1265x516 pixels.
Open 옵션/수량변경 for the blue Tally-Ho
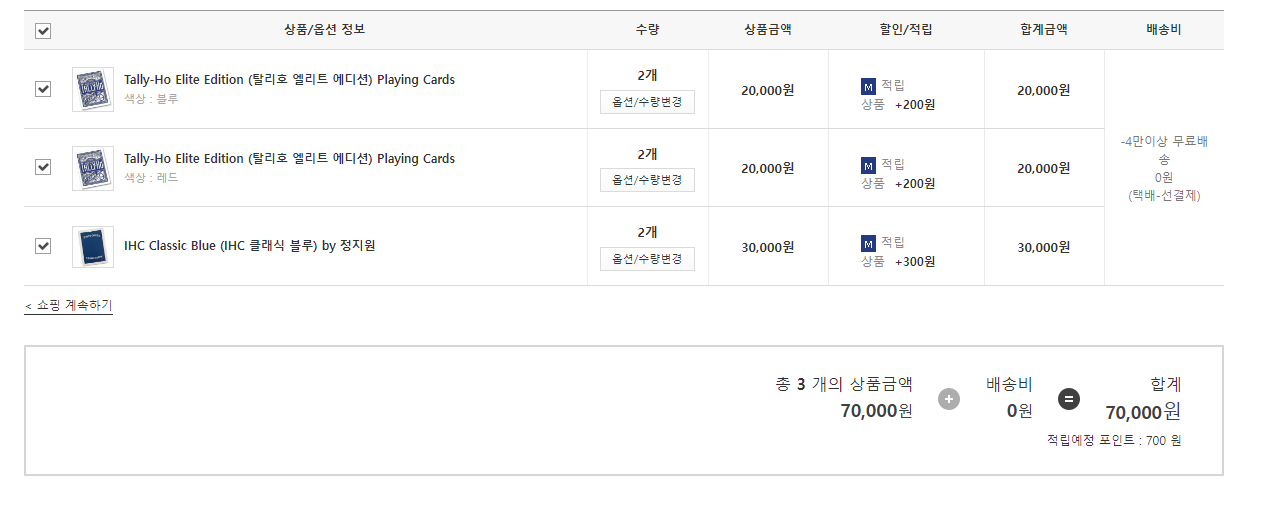(x=647, y=102)
